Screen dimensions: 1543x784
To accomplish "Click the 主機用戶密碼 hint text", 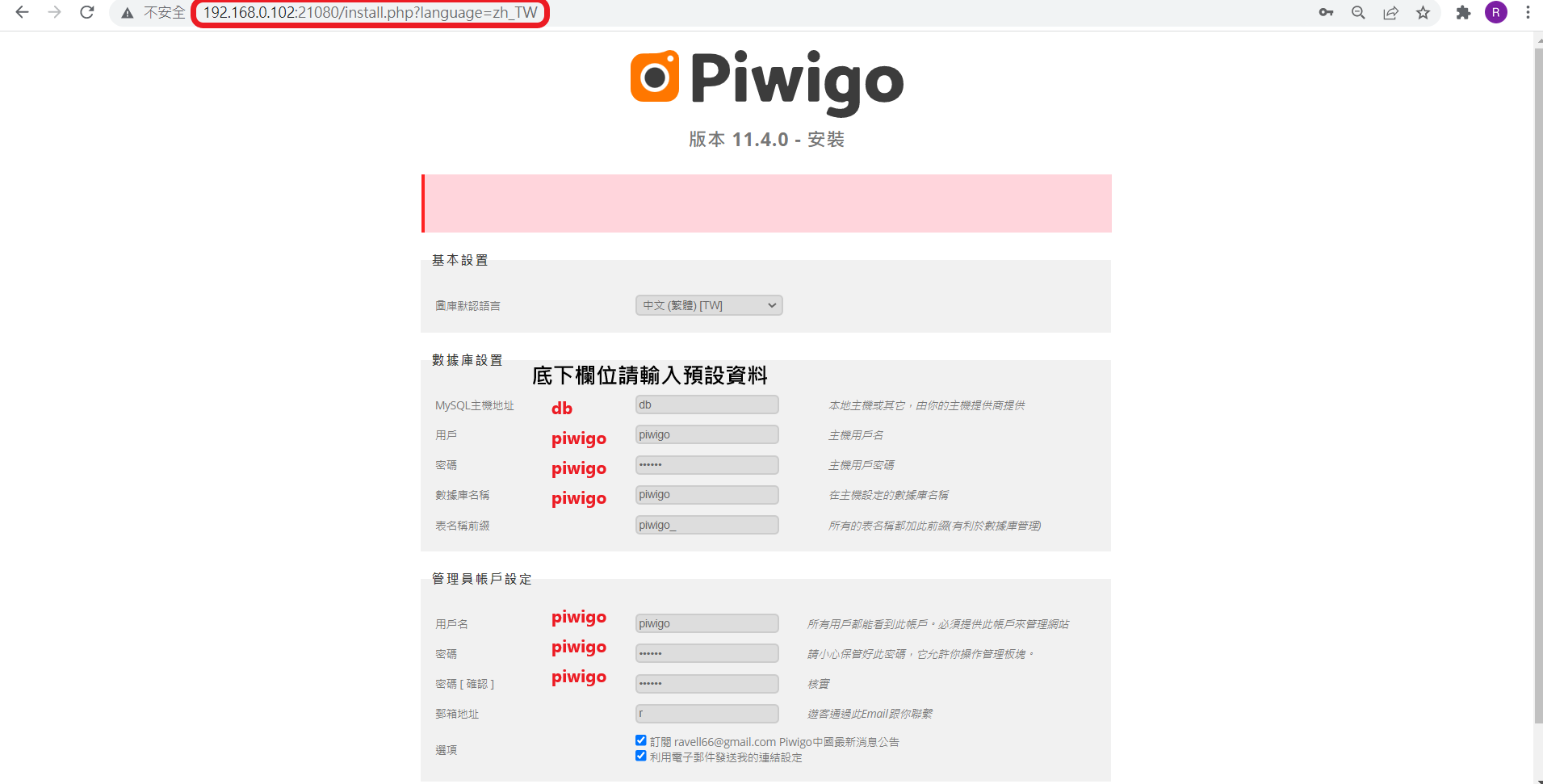I will pyautogui.click(x=862, y=465).
